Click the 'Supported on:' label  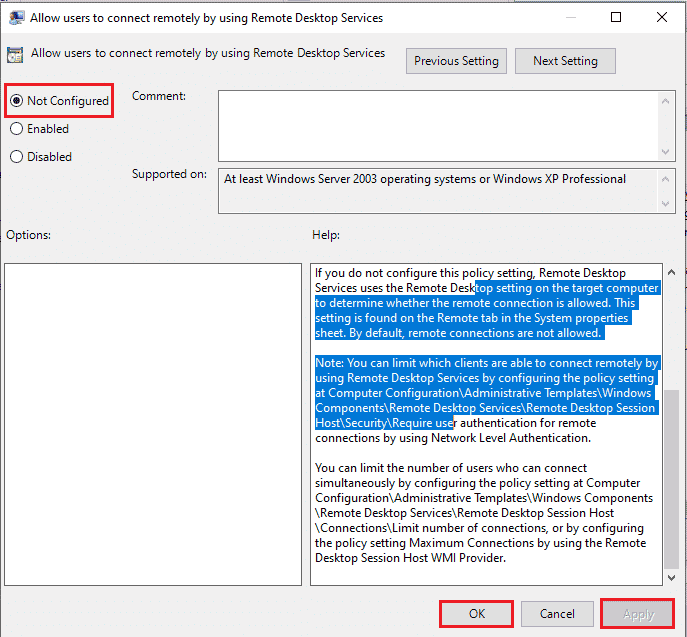(170, 174)
